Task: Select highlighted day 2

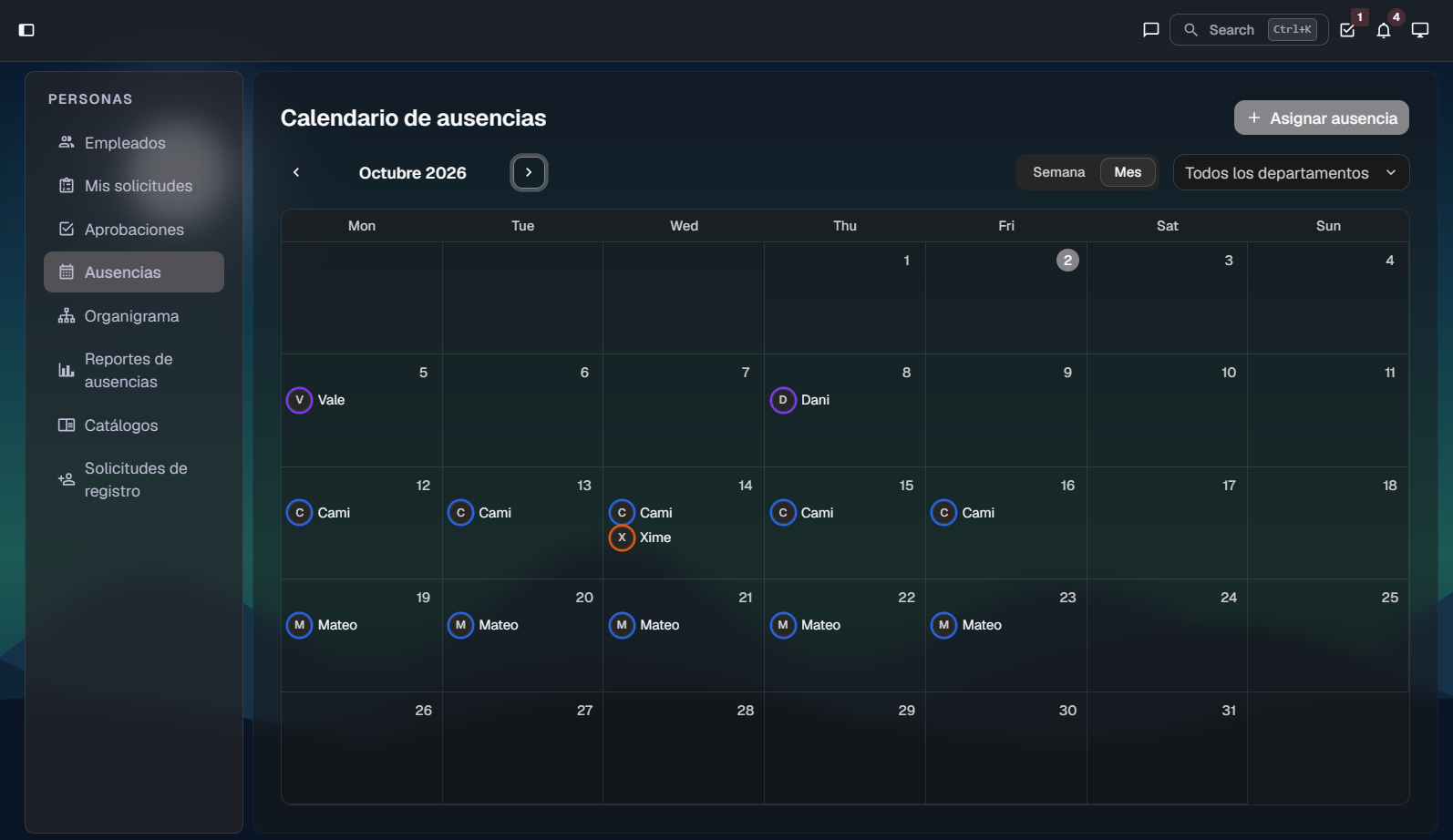Action: pyautogui.click(x=1067, y=261)
